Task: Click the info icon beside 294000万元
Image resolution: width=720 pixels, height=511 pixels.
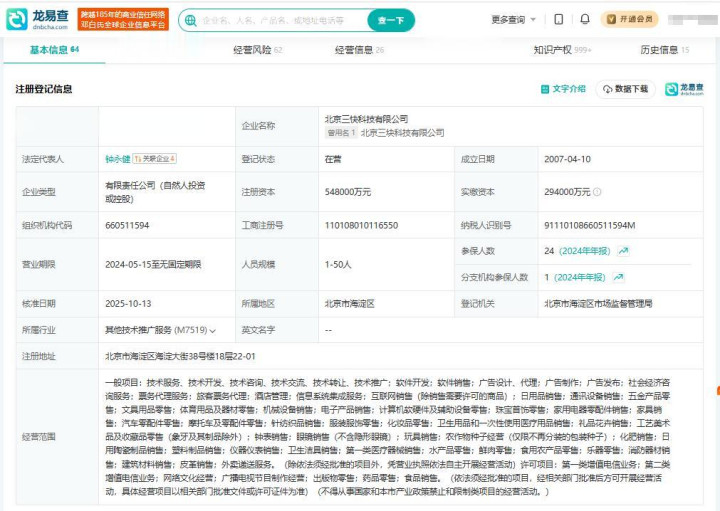Action: 598,191
